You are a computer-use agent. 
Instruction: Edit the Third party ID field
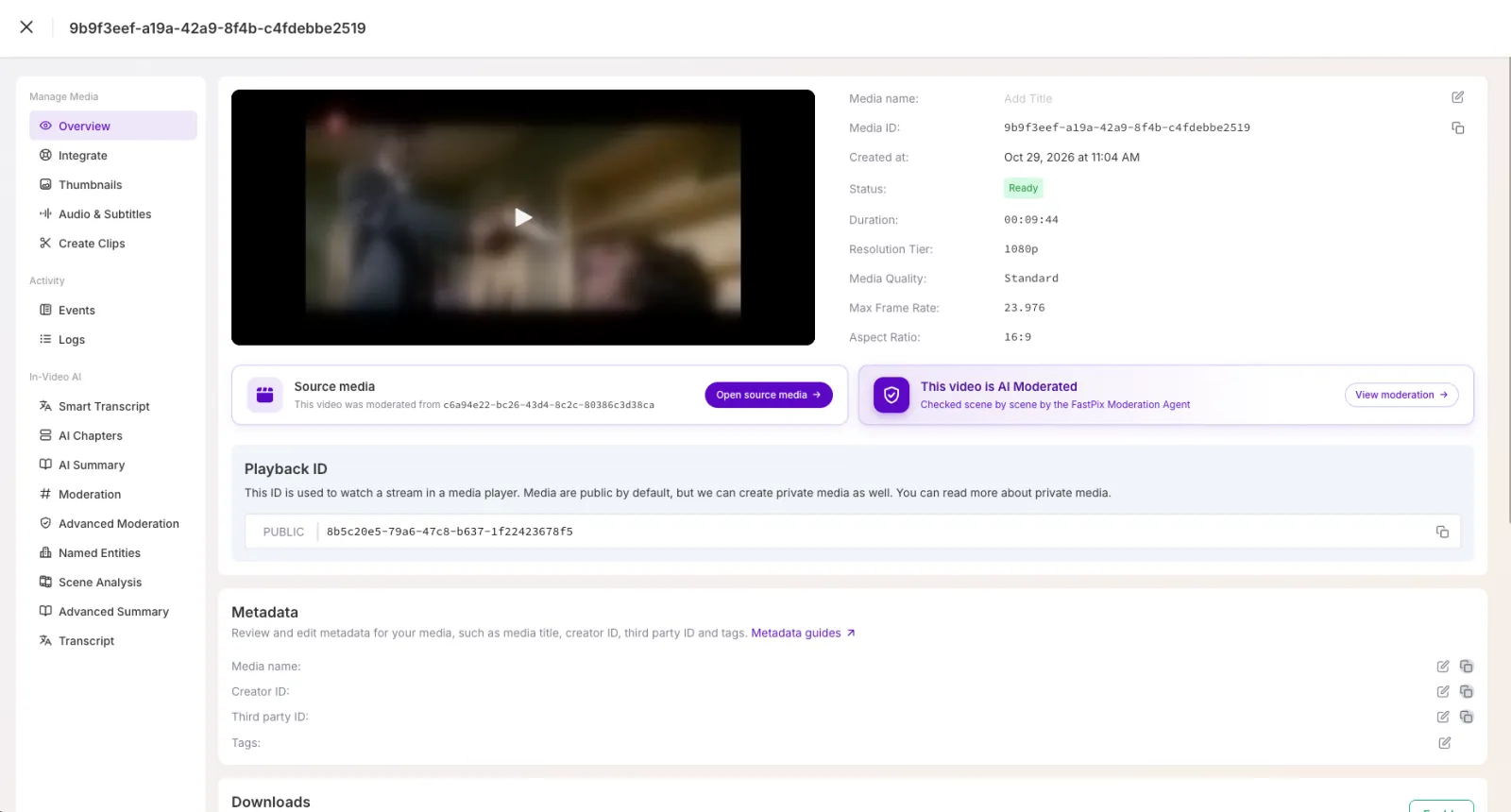(1443, 718)
